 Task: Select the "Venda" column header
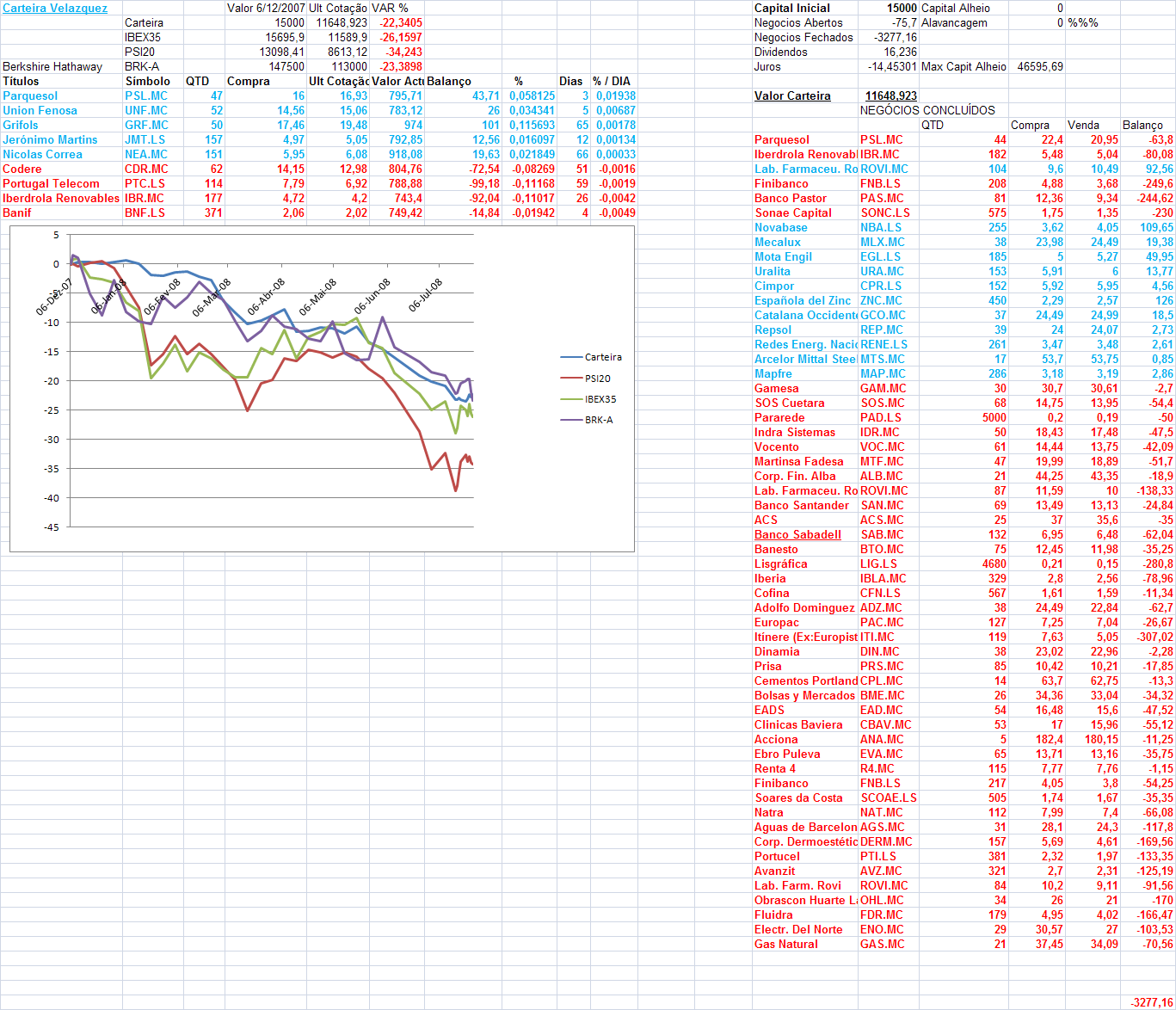pos(1083,126)
